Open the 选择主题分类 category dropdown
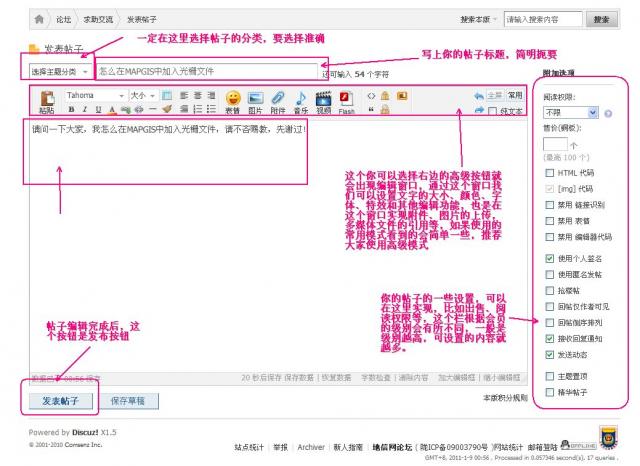The image size is (640, 466). click(x=57, y=72)
